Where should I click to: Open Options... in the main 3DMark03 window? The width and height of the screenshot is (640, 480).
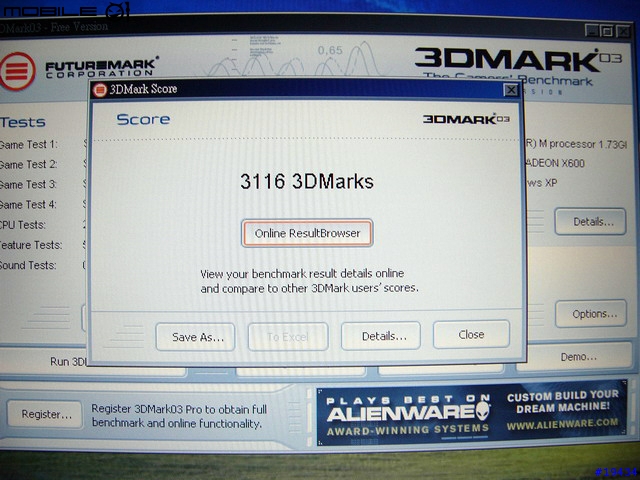591,313
